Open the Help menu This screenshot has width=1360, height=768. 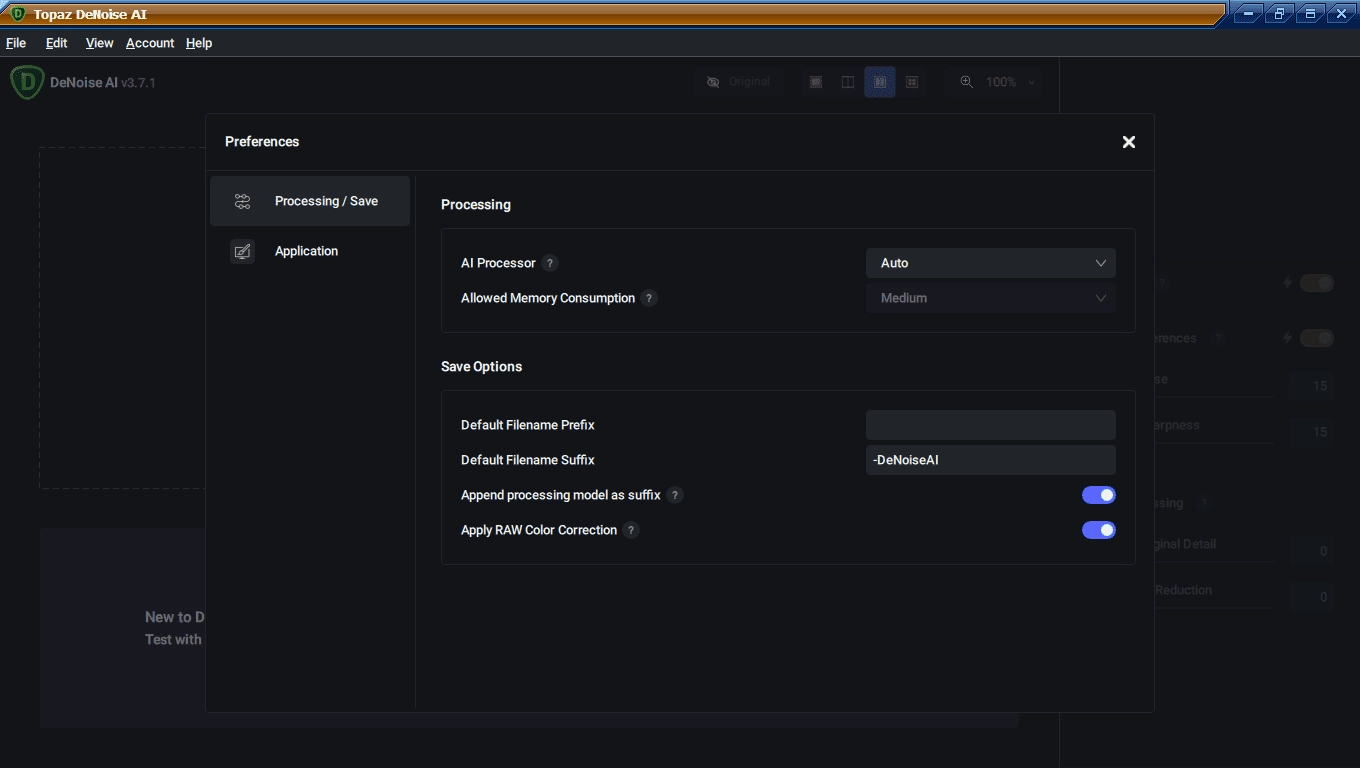point(199,43)
